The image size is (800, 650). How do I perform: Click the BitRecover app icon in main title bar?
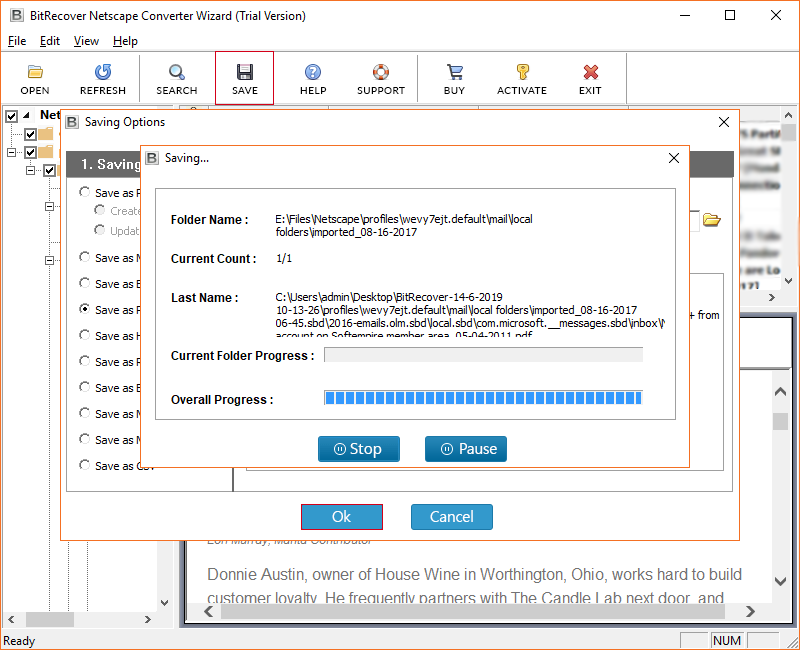(16, 15)
